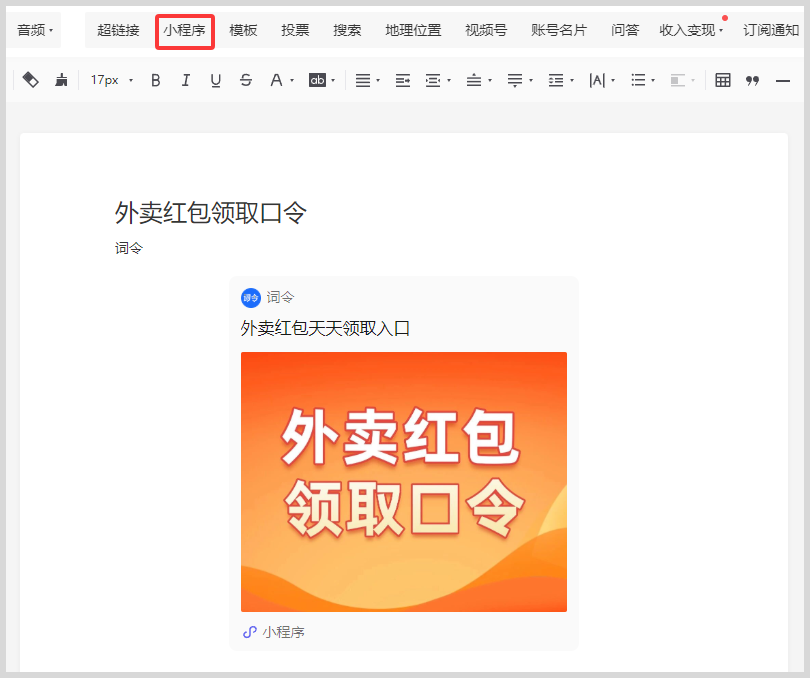
Task: Click the spacing after paragraph icon
Action: click(x=515, y=80)
